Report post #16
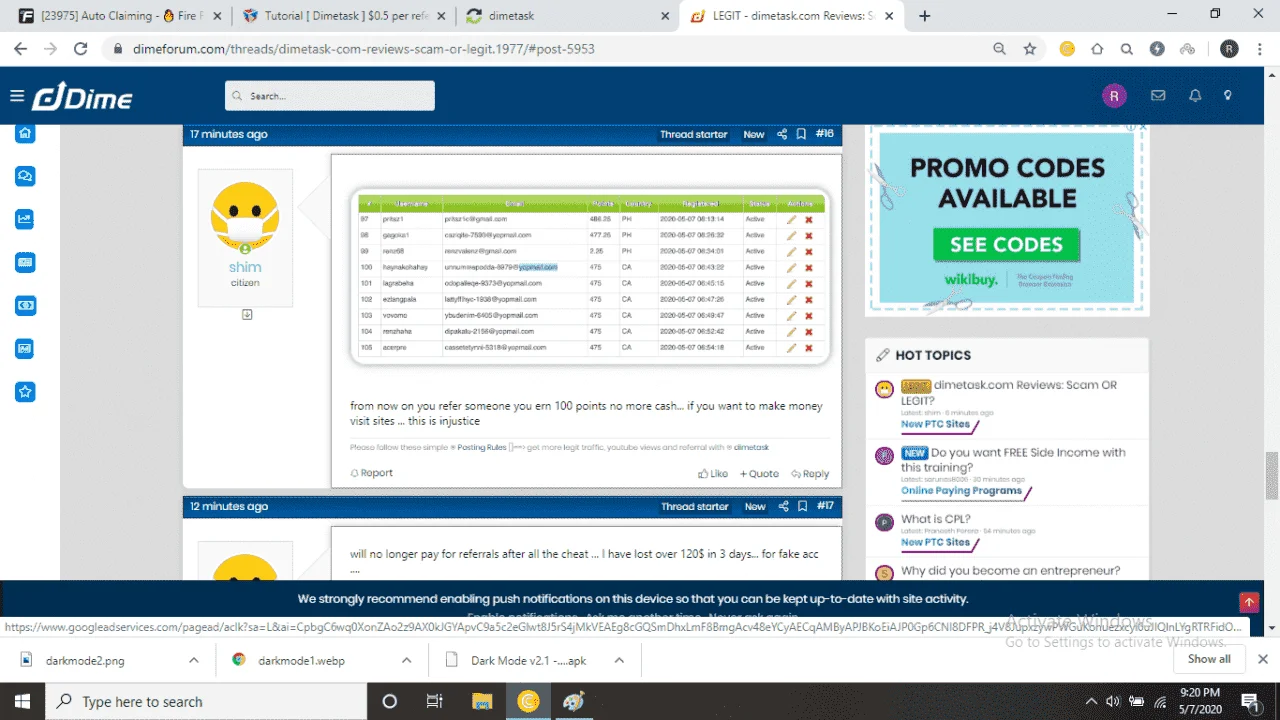 371,473
